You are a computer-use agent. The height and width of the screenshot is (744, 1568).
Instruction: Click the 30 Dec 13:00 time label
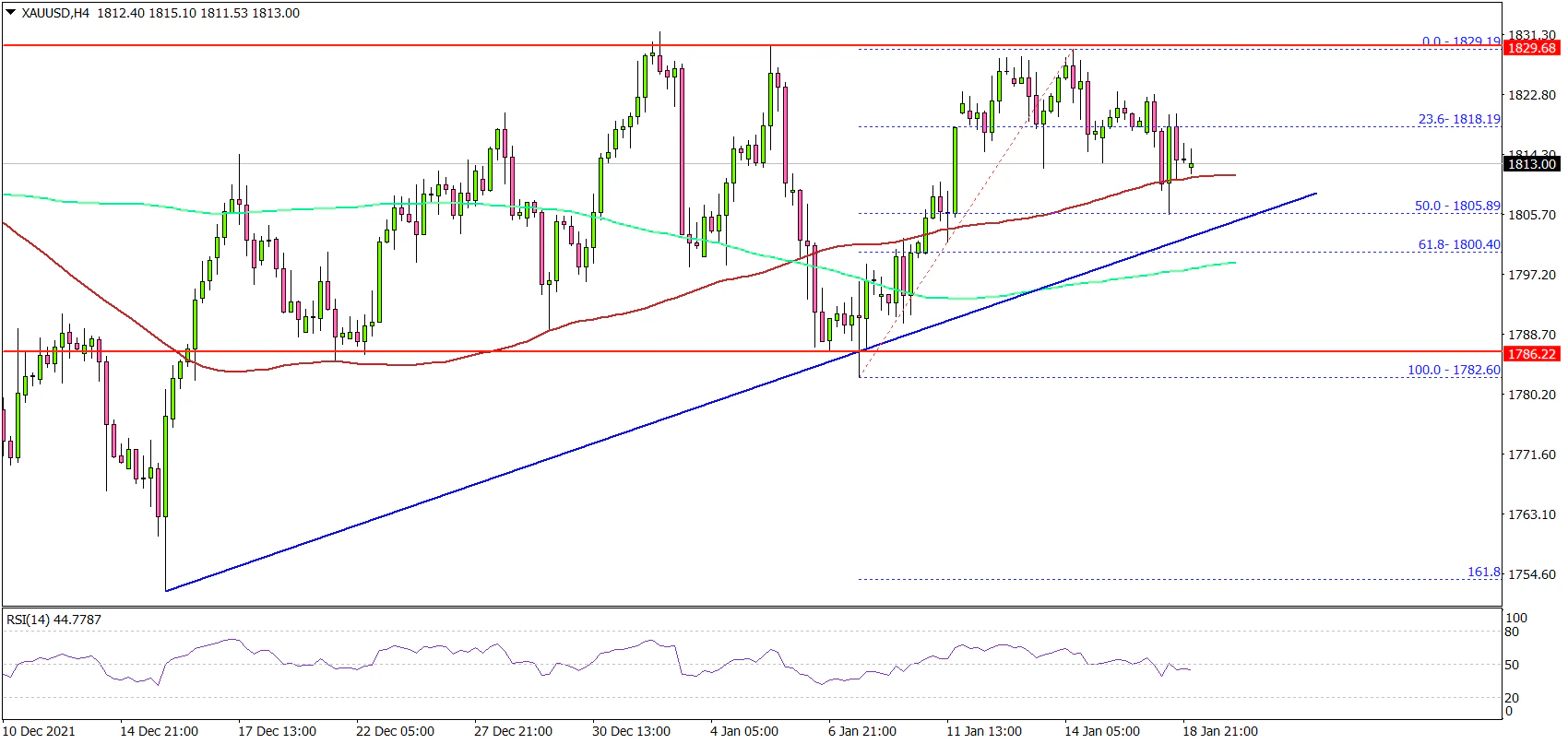(x=631, y=731)
